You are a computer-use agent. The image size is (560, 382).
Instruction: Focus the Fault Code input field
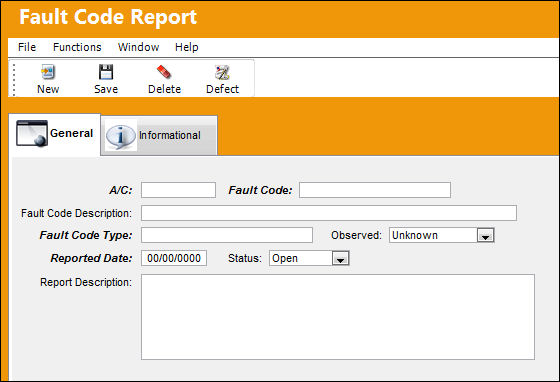375,190
